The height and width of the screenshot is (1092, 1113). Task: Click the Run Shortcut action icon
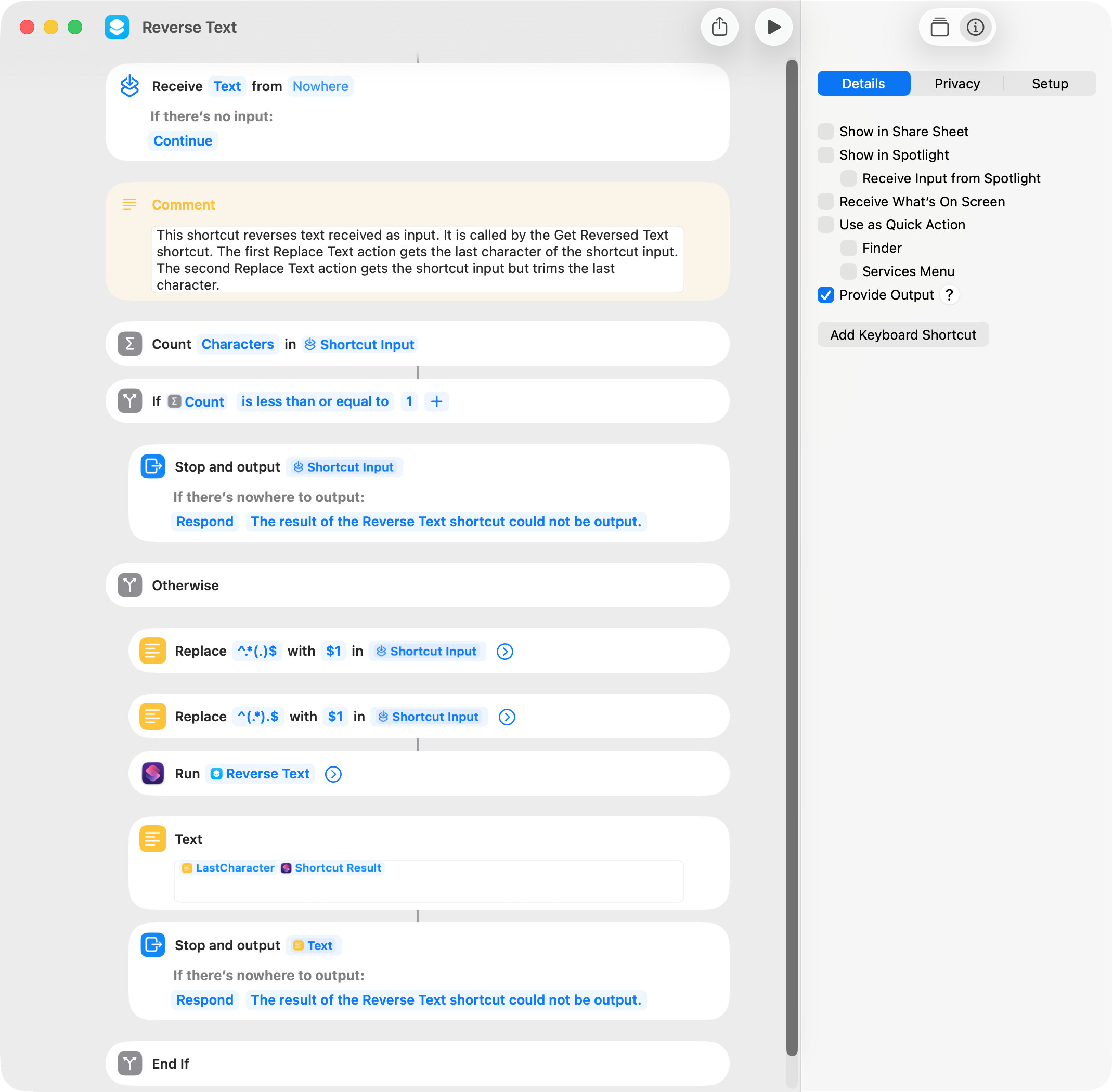(x=152, y=773)
